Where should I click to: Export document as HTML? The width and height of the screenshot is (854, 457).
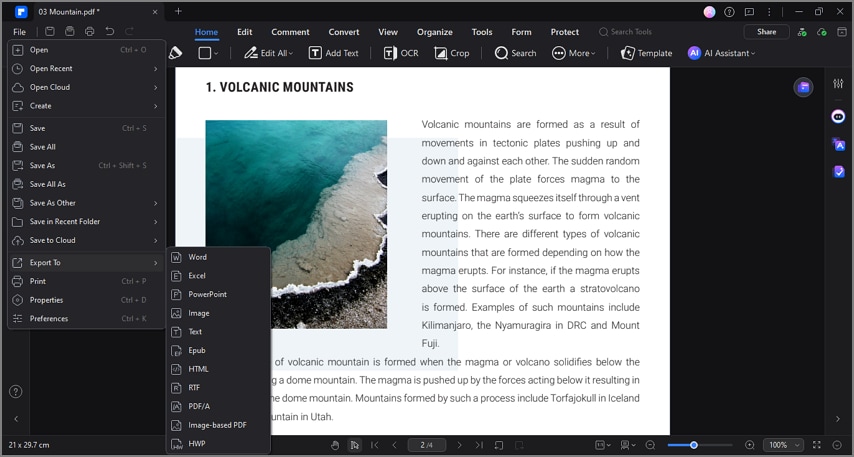218,369
